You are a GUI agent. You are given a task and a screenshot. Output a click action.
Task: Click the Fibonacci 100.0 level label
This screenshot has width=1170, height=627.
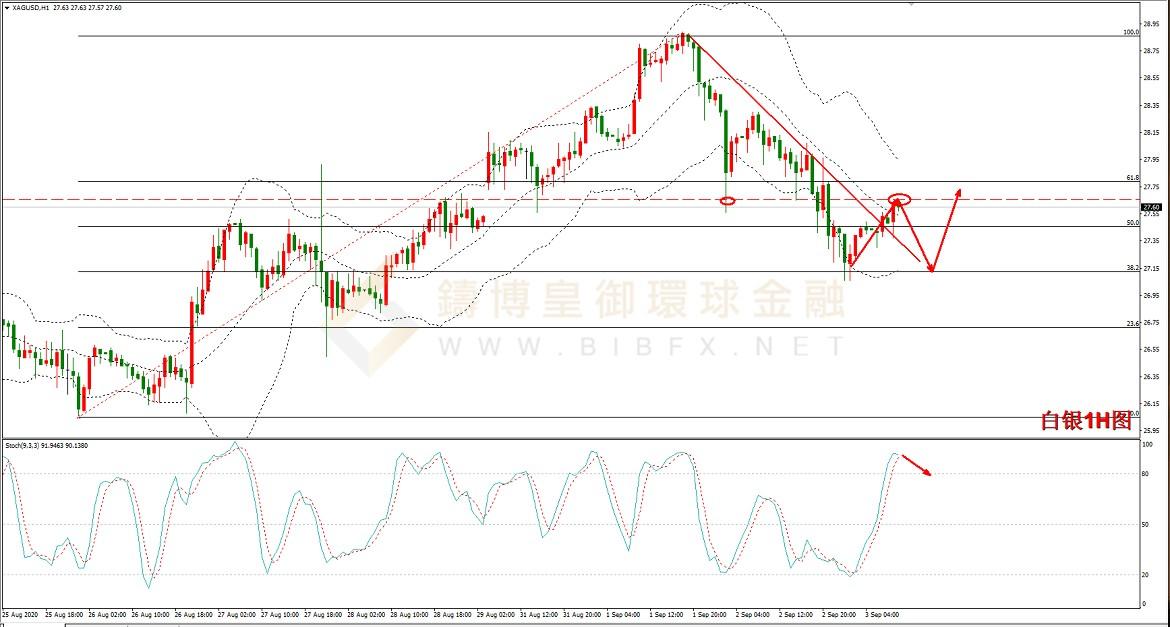coord(1131,32)
